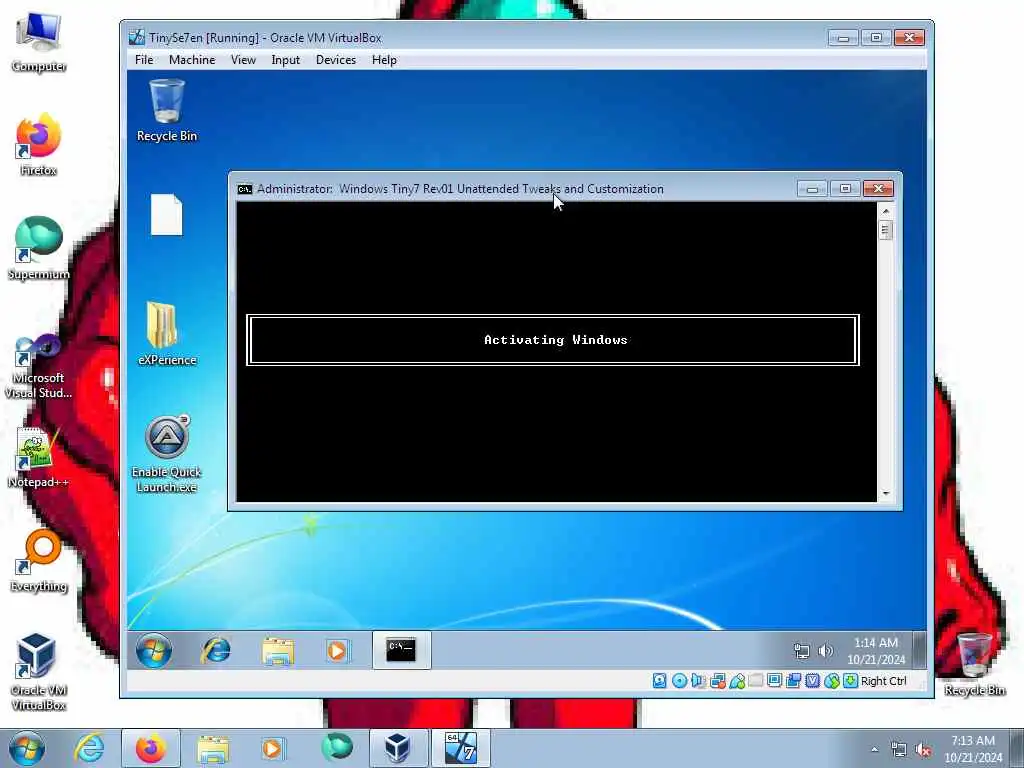Select the guest Recycle Bin icon

pyautogui.click(x=167, y=110)
